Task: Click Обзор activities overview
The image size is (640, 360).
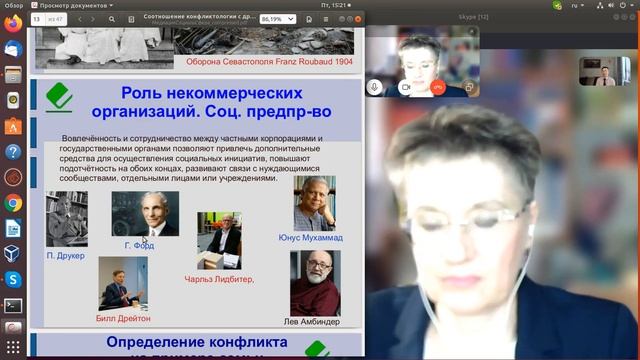Action: coord(13,5)
